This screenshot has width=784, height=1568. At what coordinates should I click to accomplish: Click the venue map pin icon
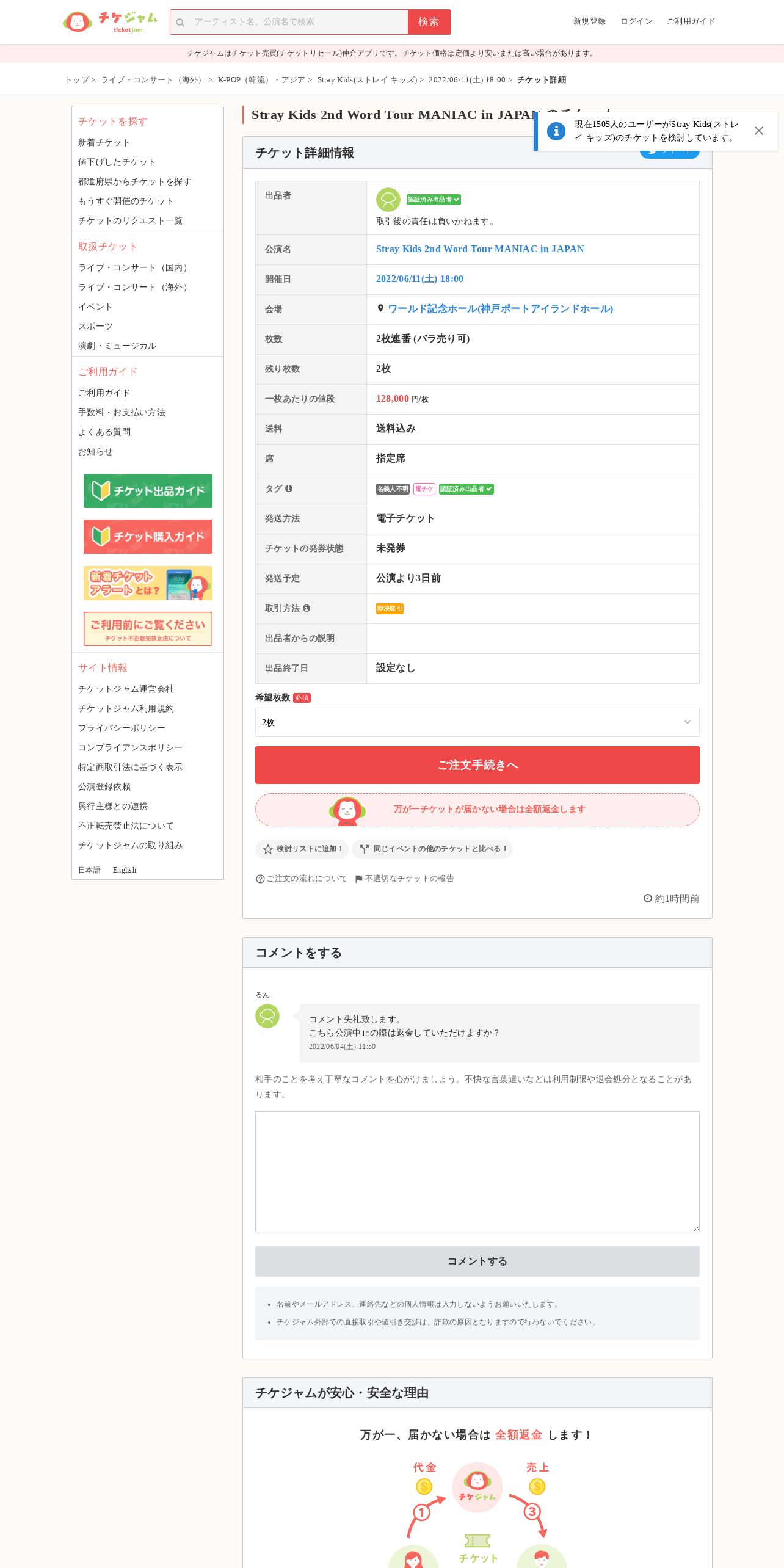click(380, 308)
